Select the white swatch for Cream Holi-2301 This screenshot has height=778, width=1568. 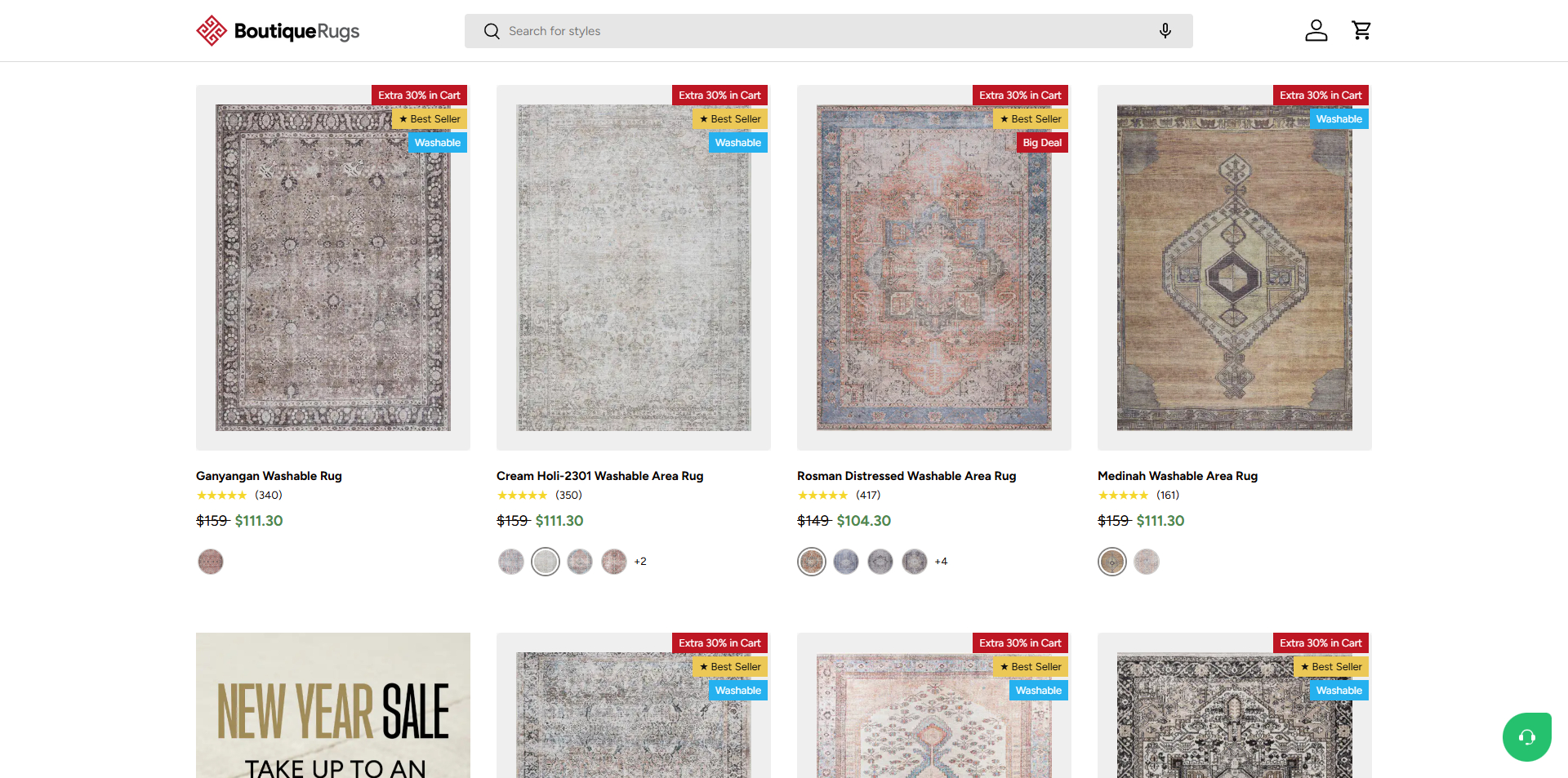pos(546,561)
